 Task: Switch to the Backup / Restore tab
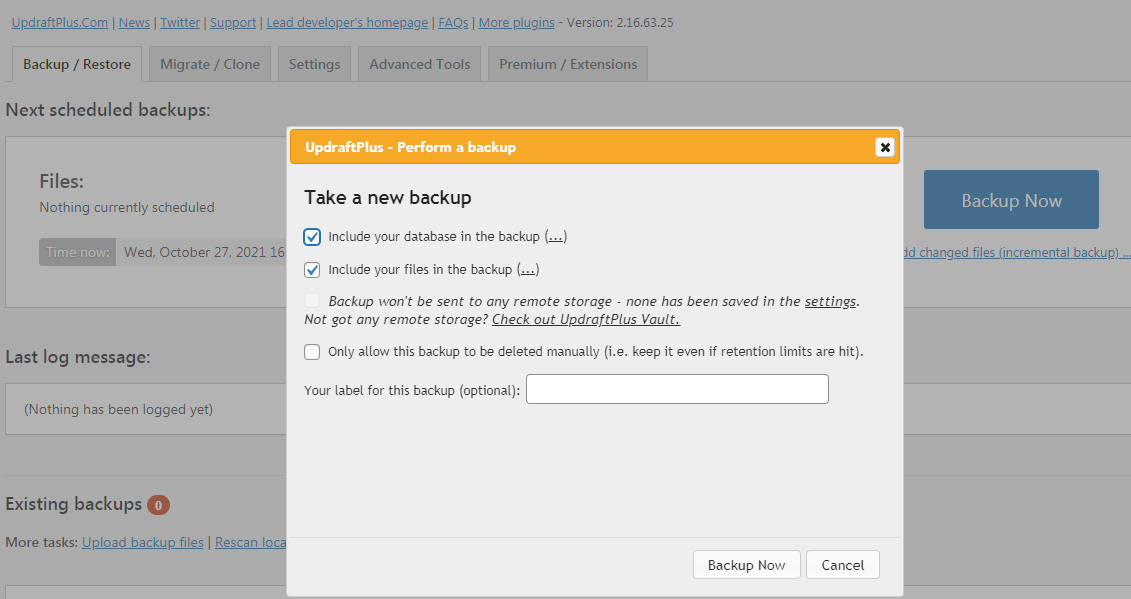(77, 64)
